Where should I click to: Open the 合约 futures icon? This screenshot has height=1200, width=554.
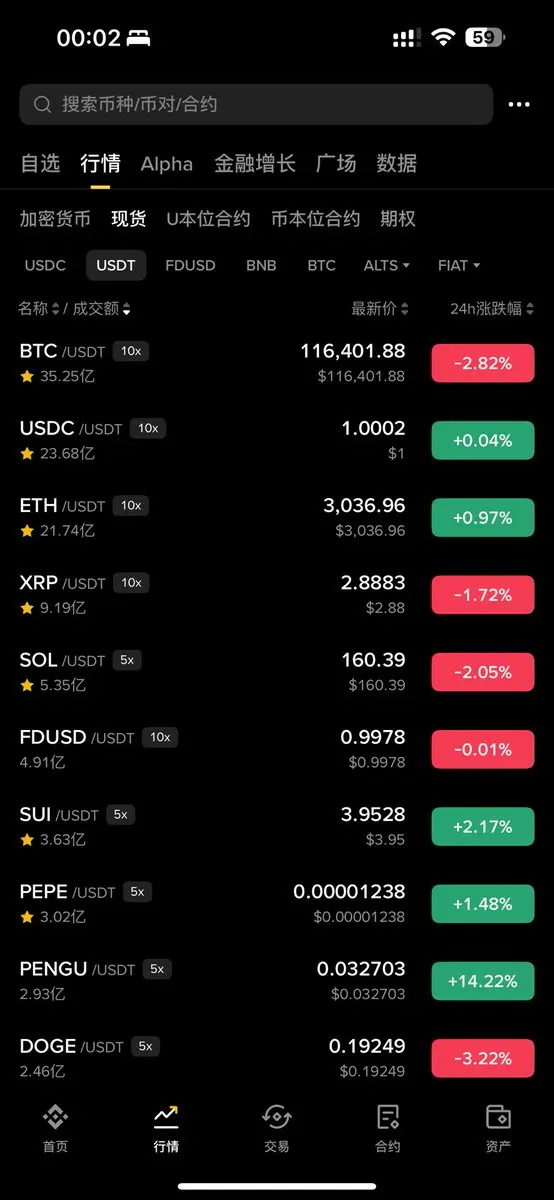[388, 1117]
